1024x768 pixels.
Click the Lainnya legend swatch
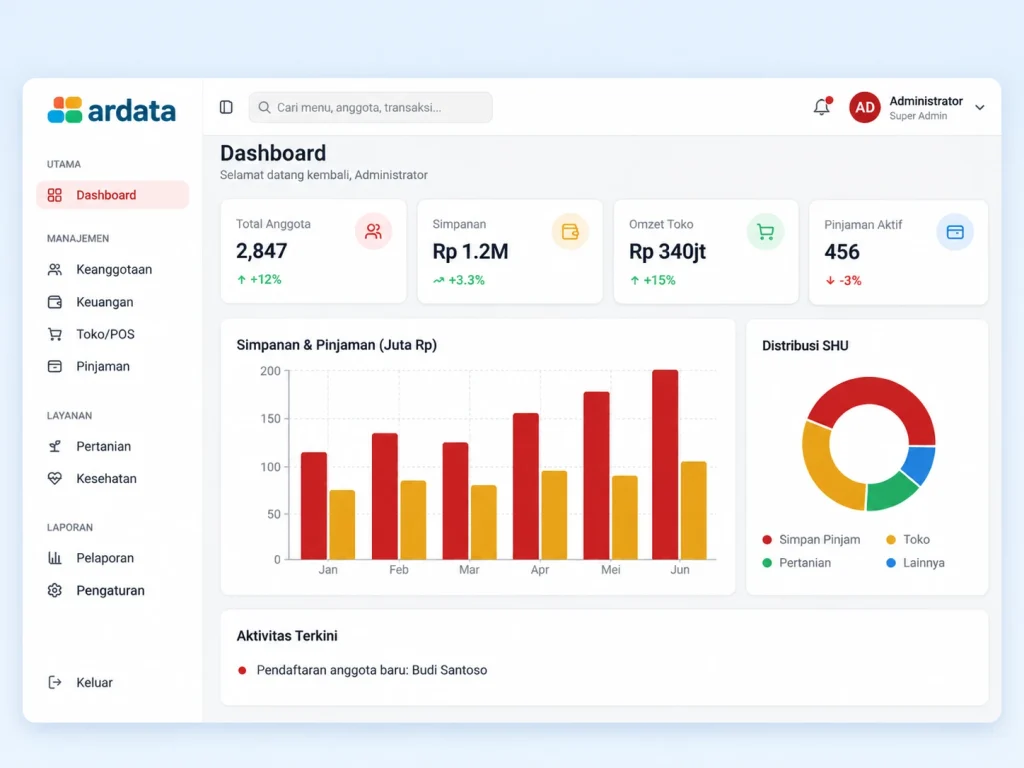click(891, 562)
